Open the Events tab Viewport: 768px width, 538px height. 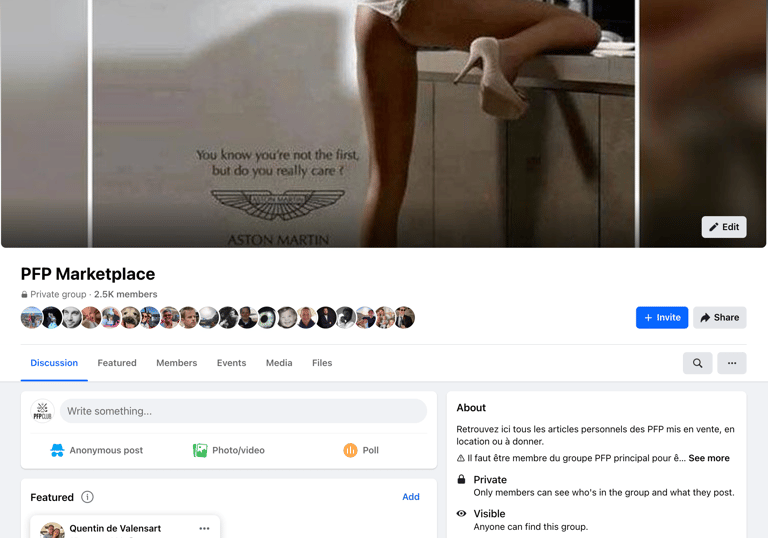(x=231, y=363)
